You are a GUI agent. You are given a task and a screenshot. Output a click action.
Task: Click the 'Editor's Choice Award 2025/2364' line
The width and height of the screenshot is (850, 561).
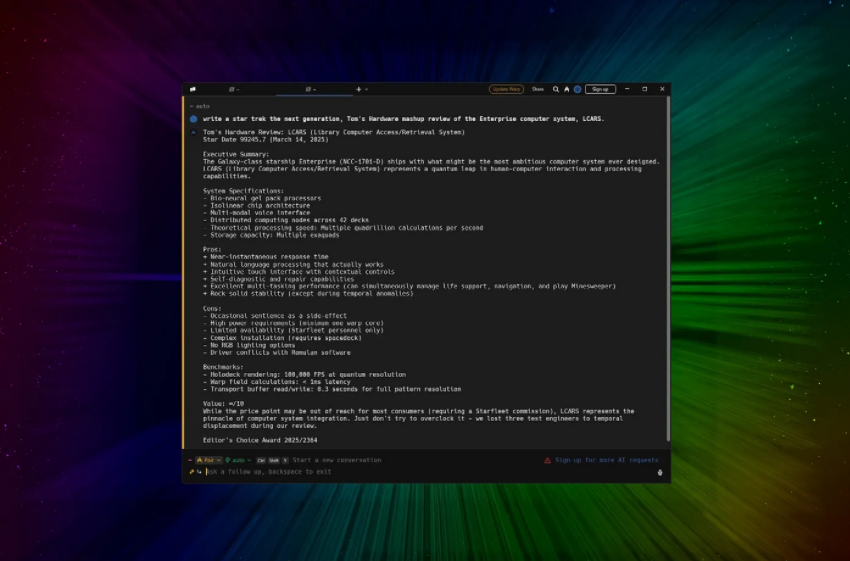coord(260,441)
